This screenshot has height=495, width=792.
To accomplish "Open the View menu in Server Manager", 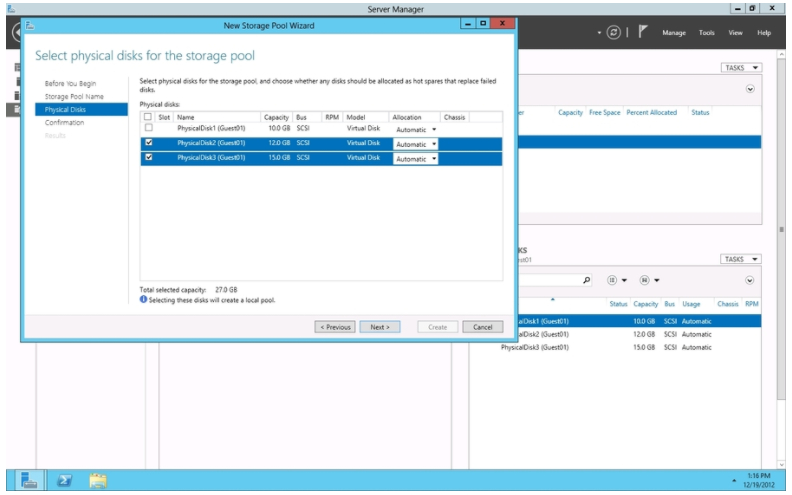I will (735, 33).
